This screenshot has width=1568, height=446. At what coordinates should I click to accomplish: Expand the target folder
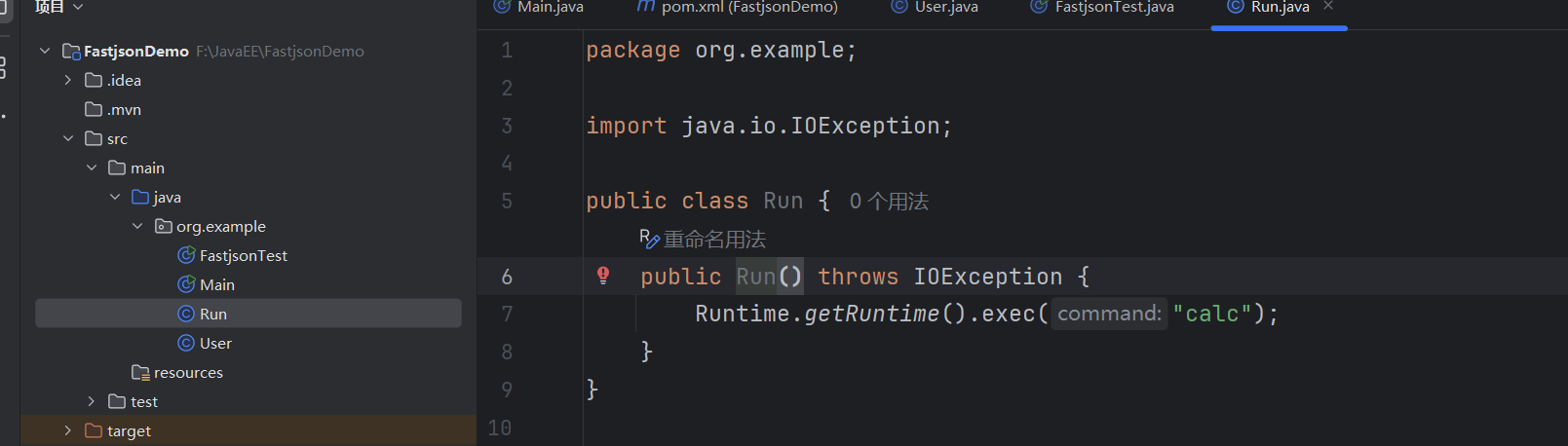click(x=68, y=430)
